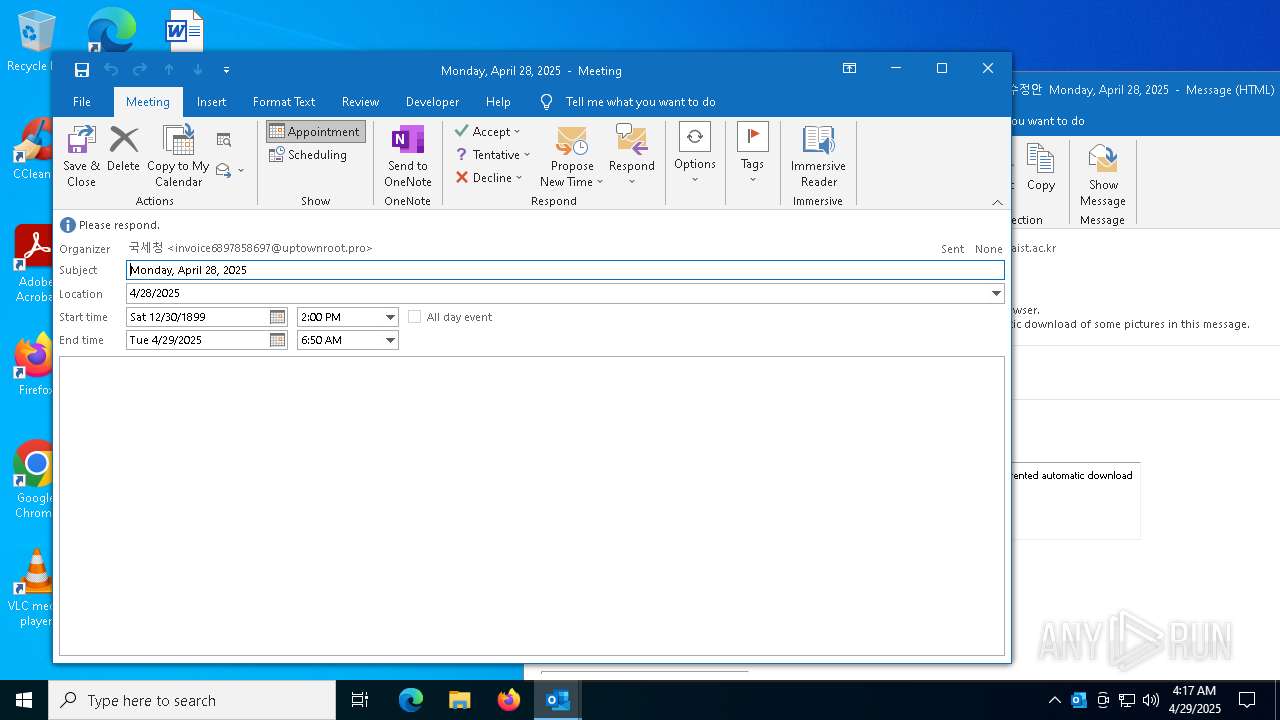This screenshot has height=720, width=1280.
Task: Go to Next Item down arrow
Action: coord(198,70)
